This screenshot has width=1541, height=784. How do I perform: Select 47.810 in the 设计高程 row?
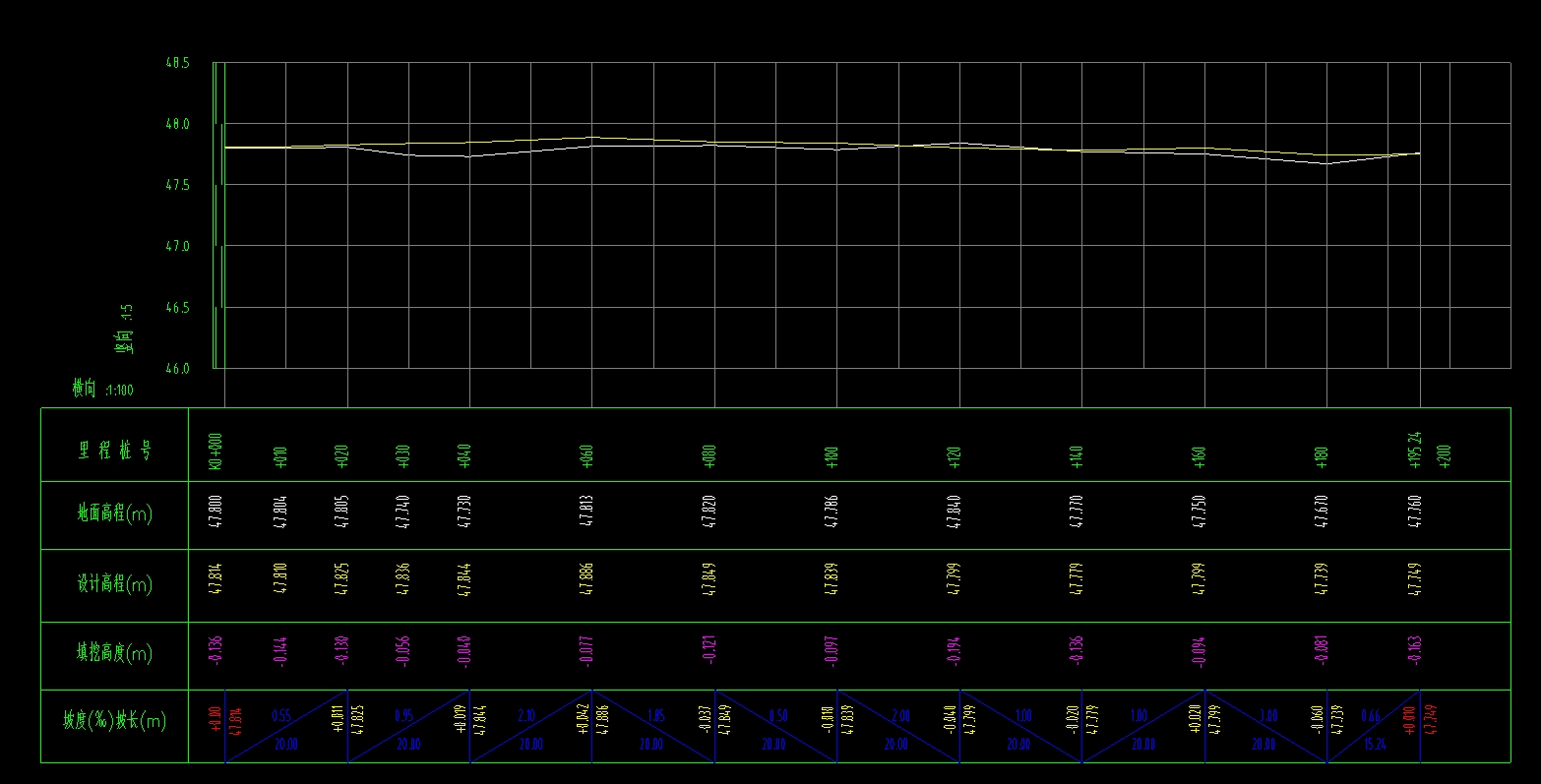click(280, 579)
